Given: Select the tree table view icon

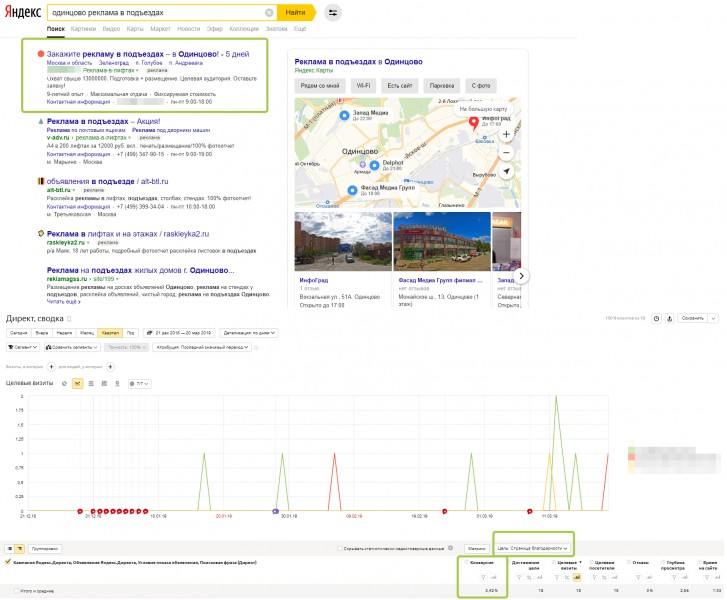Looking at the screenshot, I should (x=19, y=549).
